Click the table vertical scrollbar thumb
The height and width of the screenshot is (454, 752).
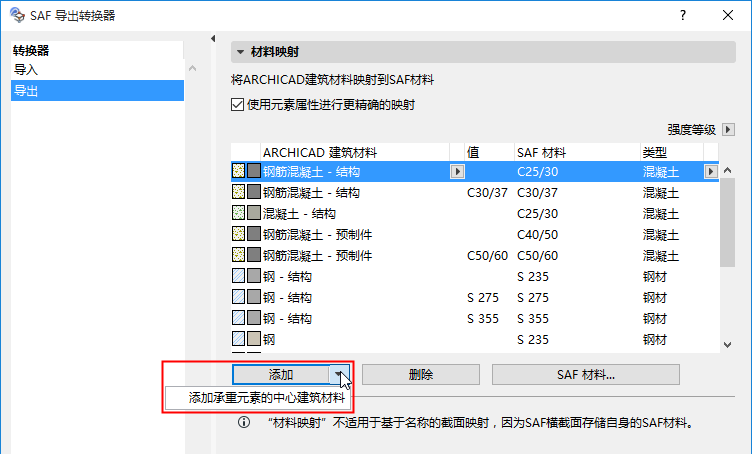coord(728,222)
